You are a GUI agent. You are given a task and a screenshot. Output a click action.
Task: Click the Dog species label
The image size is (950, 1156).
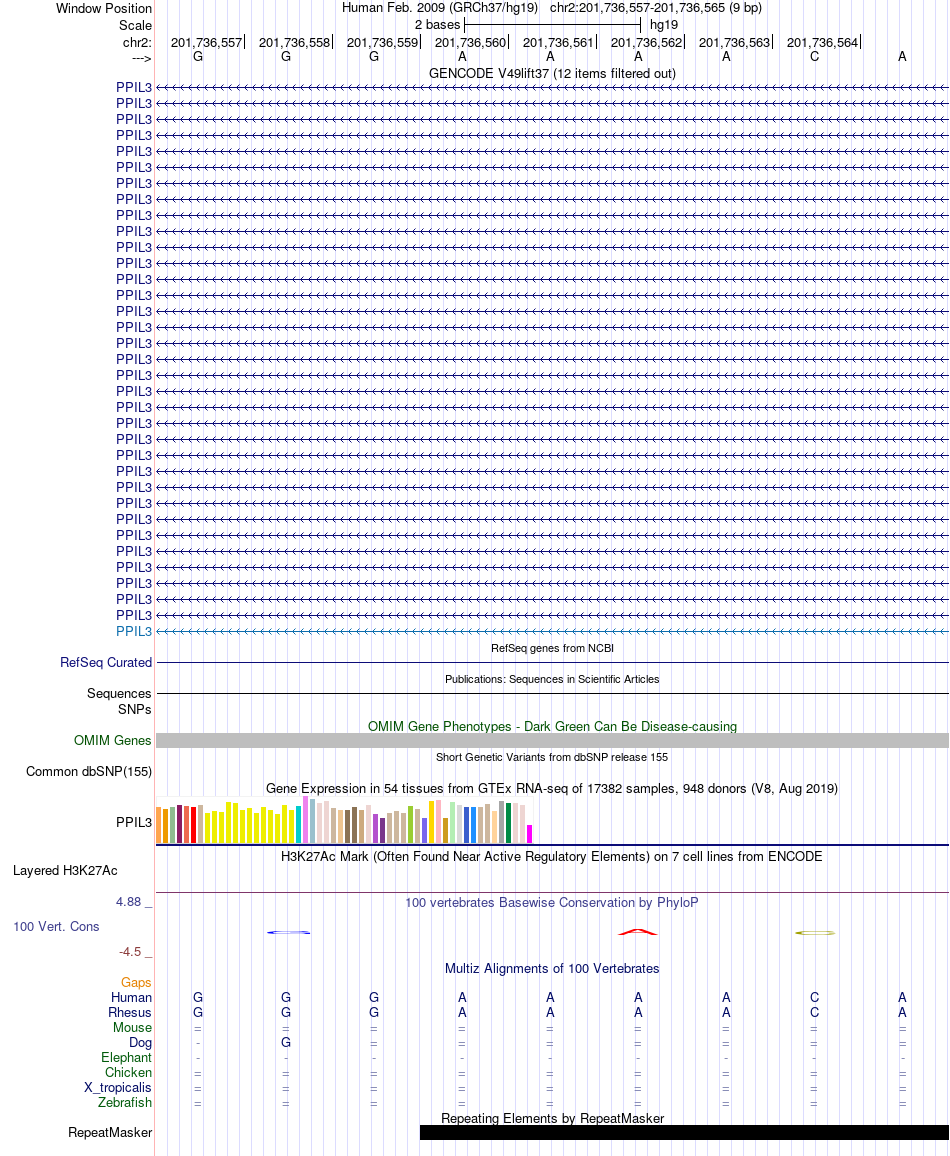tap(140, 1042)
